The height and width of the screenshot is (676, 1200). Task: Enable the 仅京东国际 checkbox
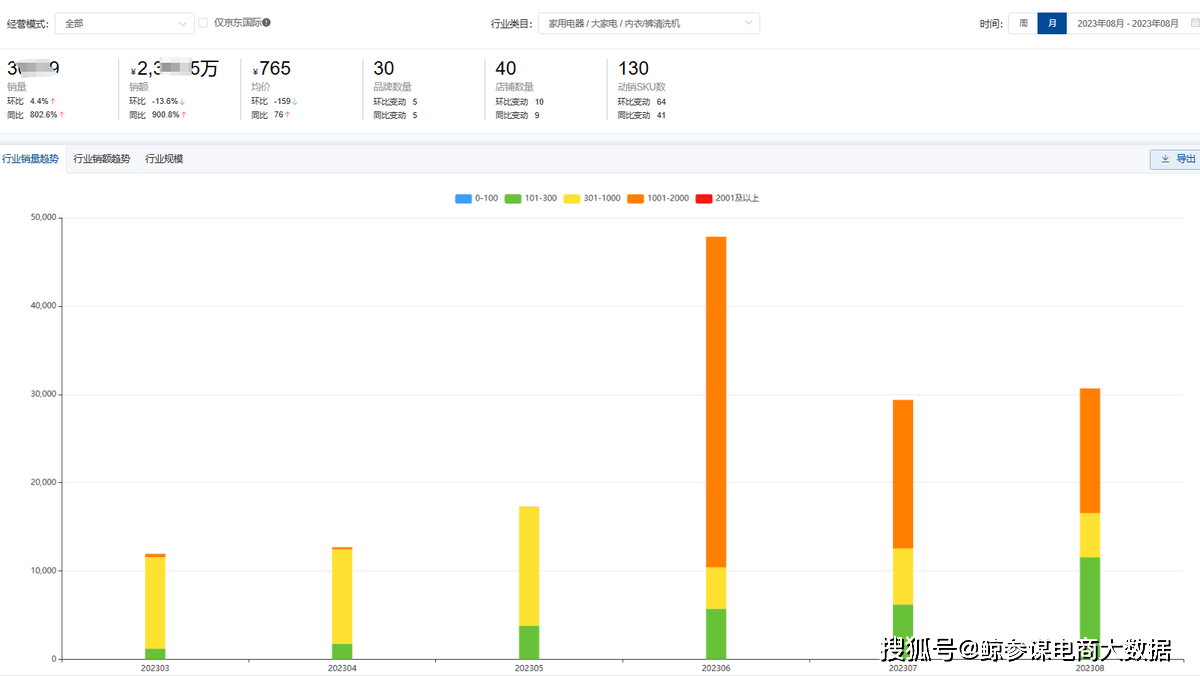(204, 22)
